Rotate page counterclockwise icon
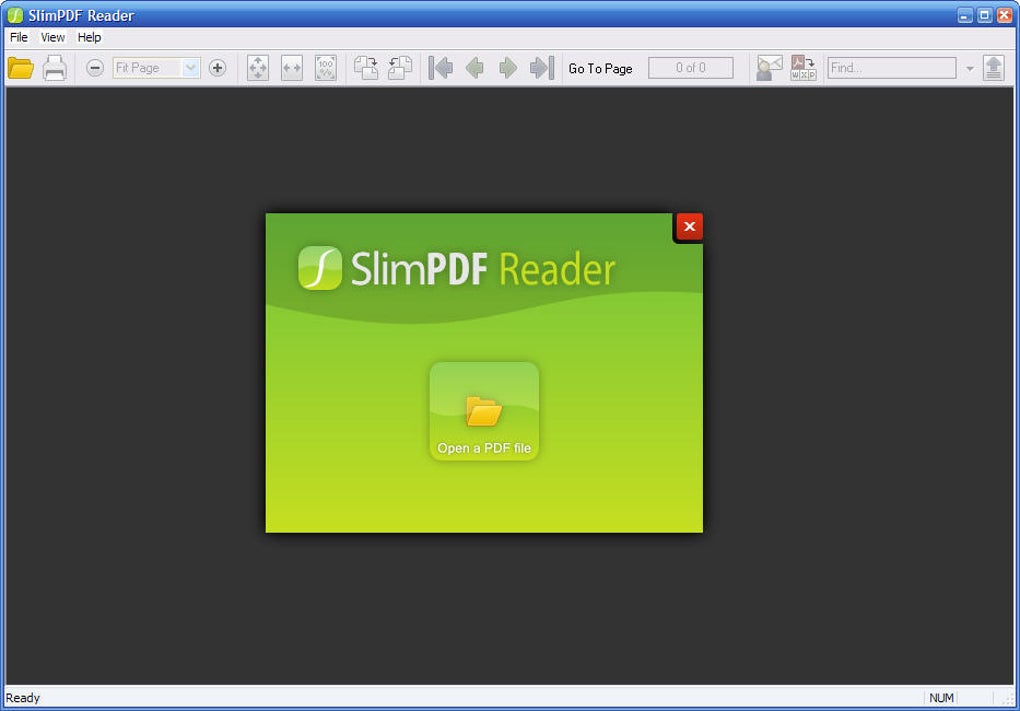Viewport: 1020px width, 711px height. coord(400,68)
